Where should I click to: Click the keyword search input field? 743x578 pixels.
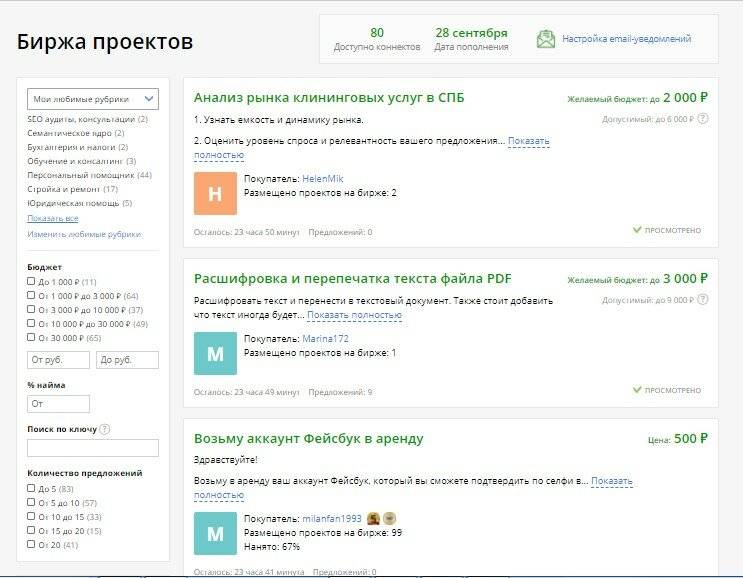pos(92,448)
